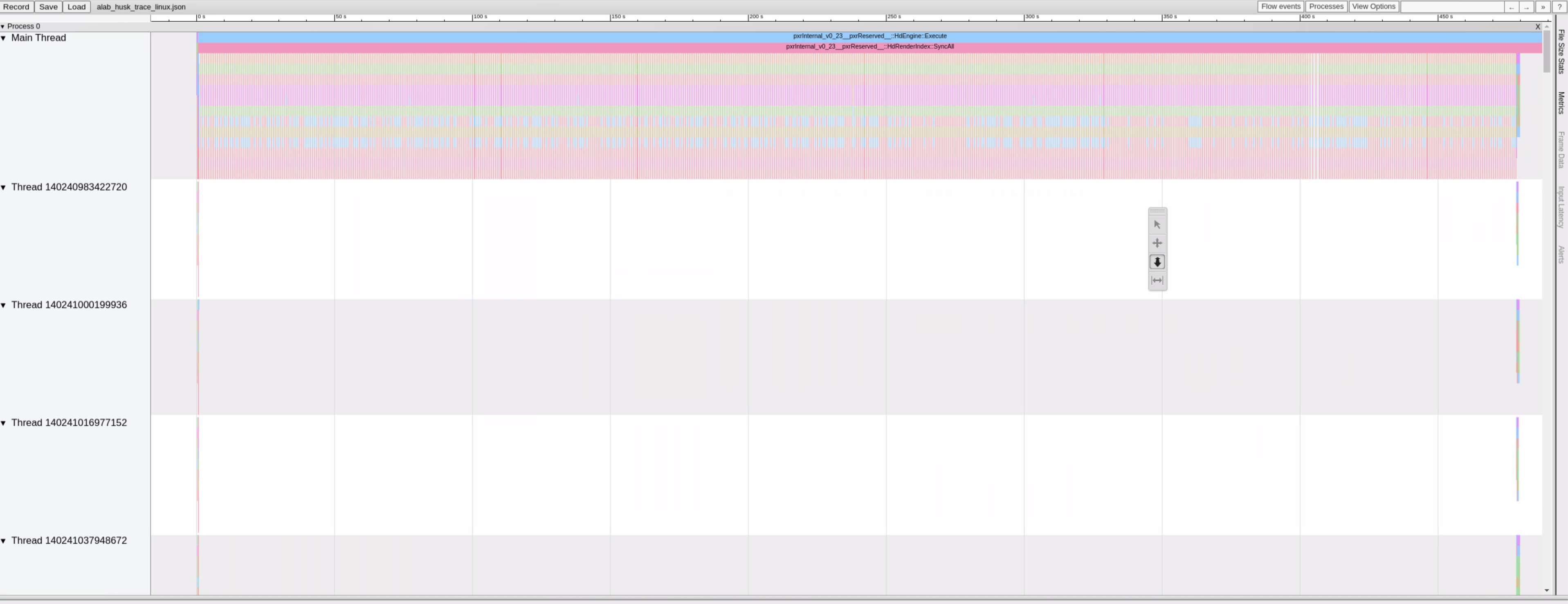Go to previous search result arrow
This screenshot has height=604, width=1568.
pos(1512,7)
